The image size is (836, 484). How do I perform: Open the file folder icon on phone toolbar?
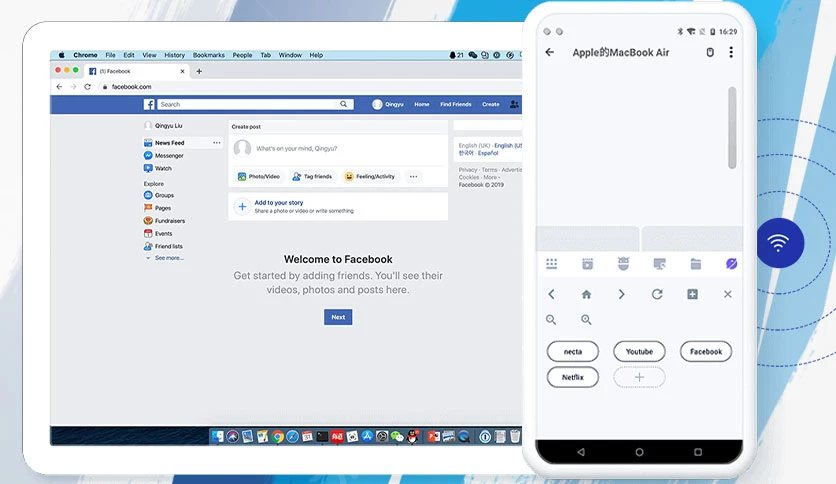pyautogui.click(x=696, y=264)
